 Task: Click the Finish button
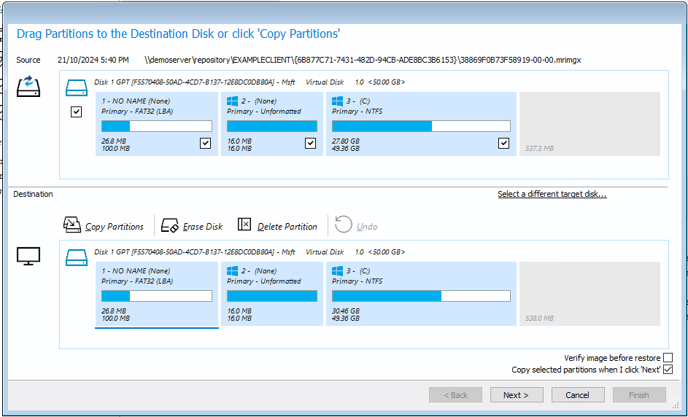pos(639,395)
